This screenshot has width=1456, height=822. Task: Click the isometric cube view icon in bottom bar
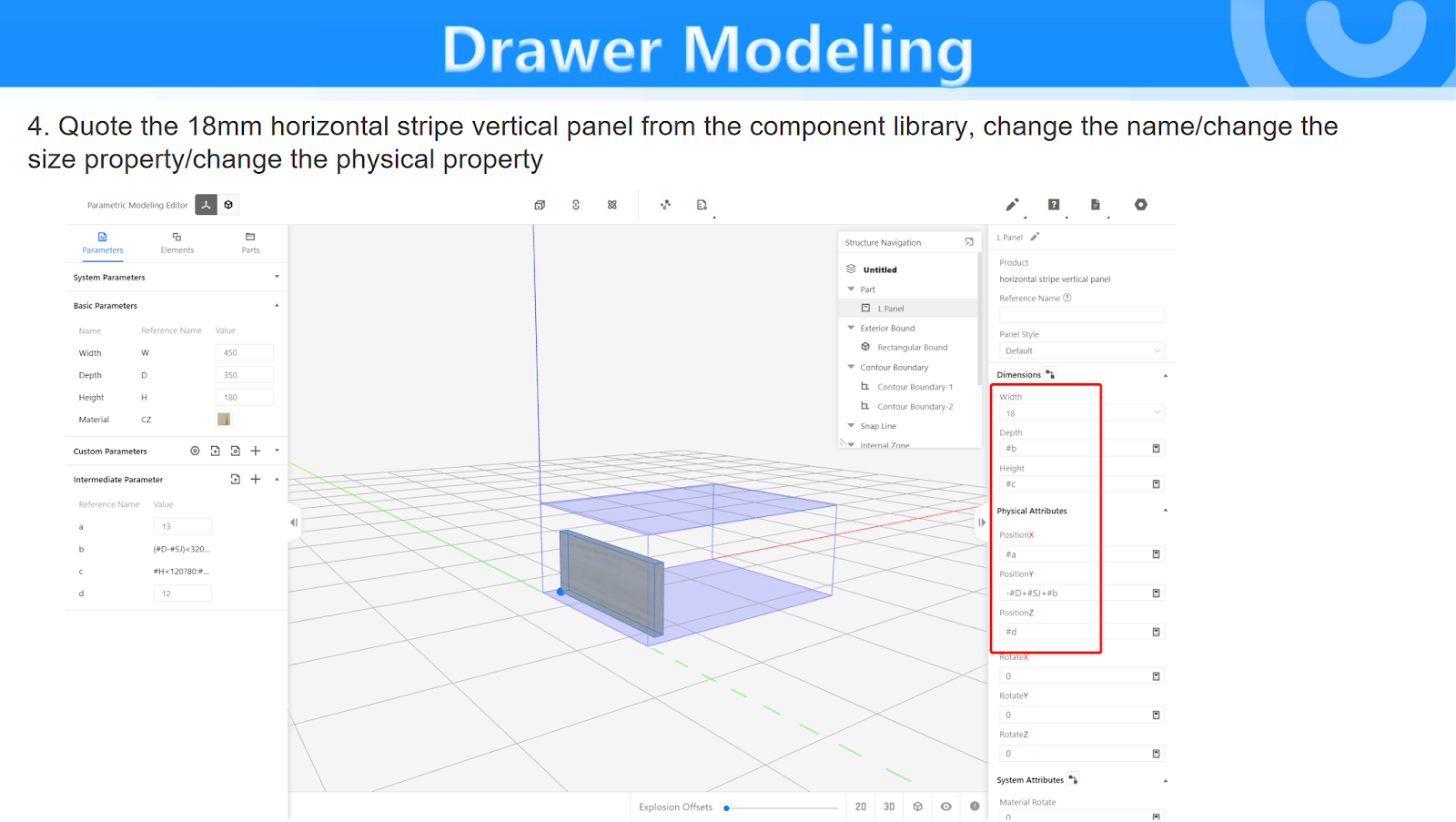coord(918,807)
